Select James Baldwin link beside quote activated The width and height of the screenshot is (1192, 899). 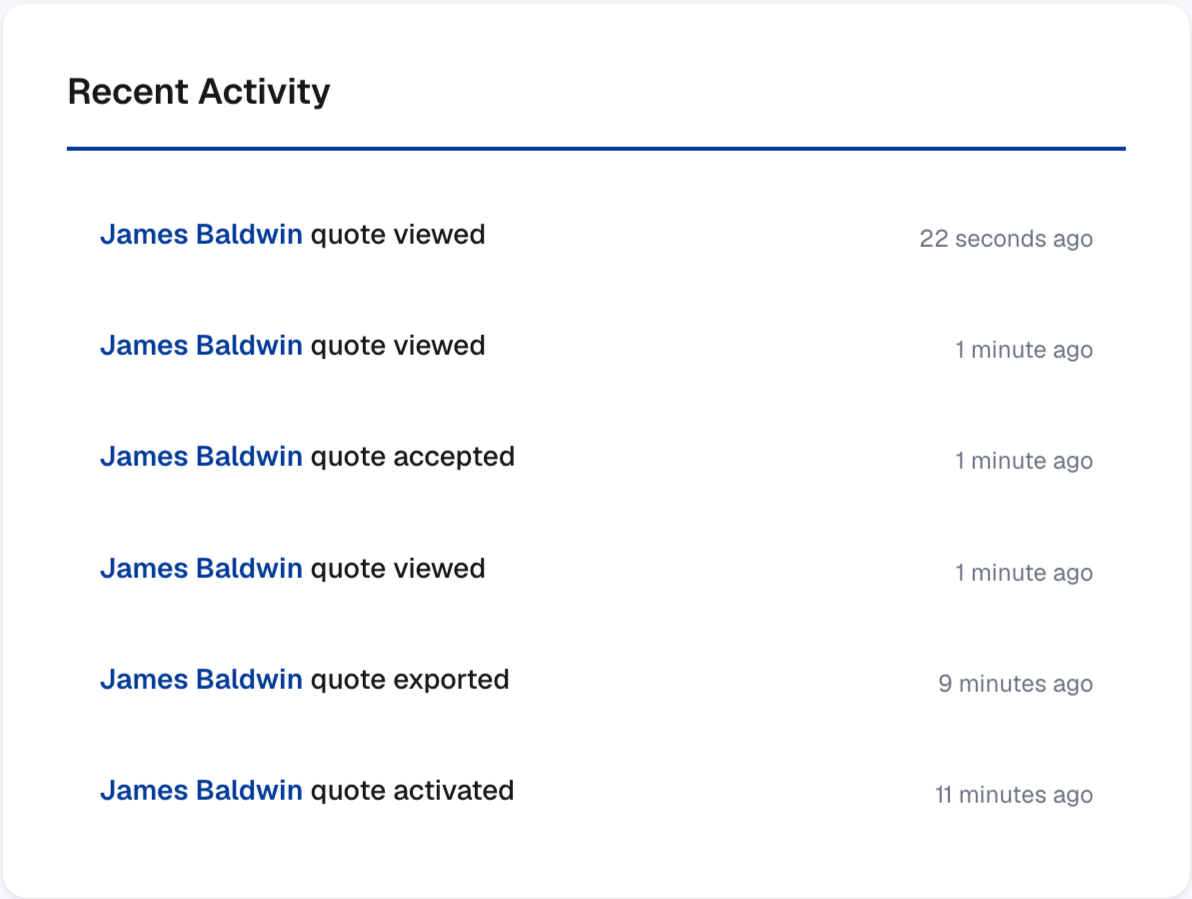pyautogui.click(x=201, y=790)
